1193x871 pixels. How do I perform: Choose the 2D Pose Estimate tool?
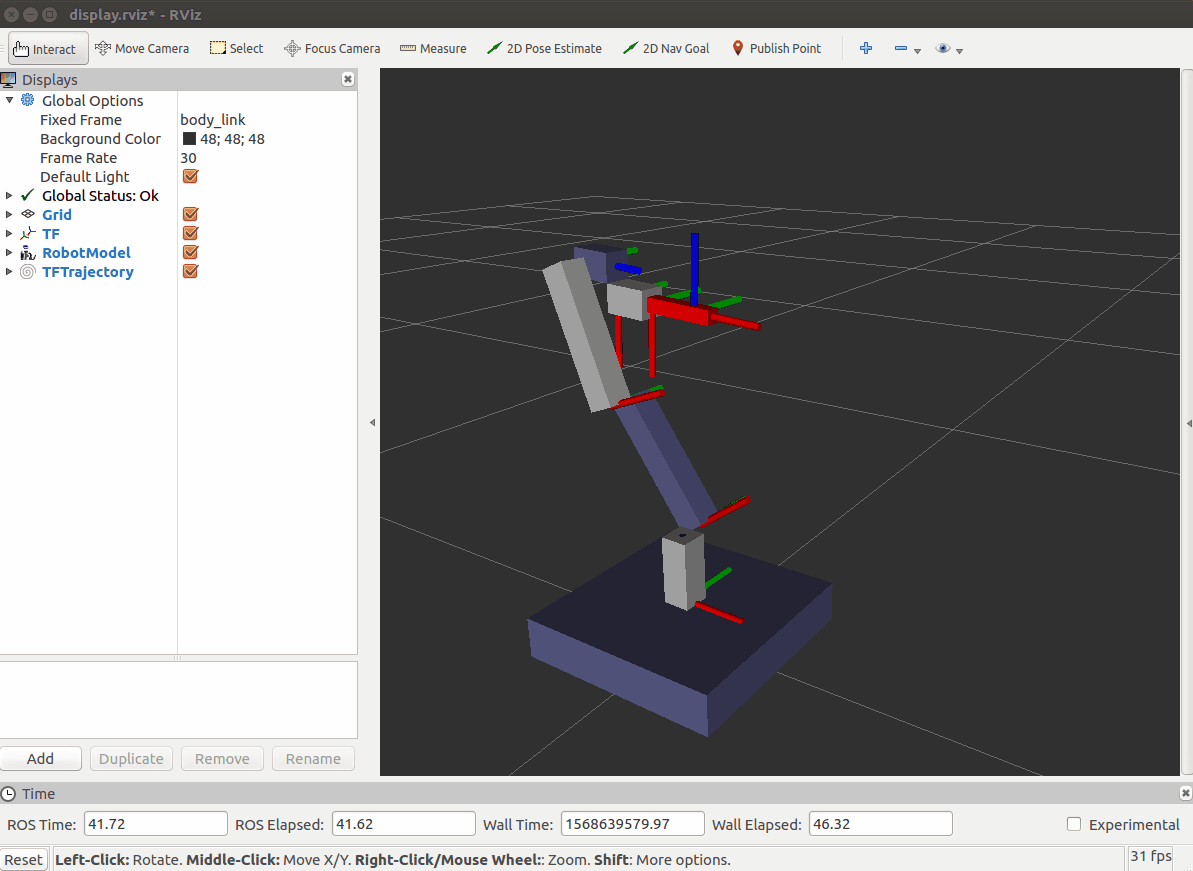(544, 47)
